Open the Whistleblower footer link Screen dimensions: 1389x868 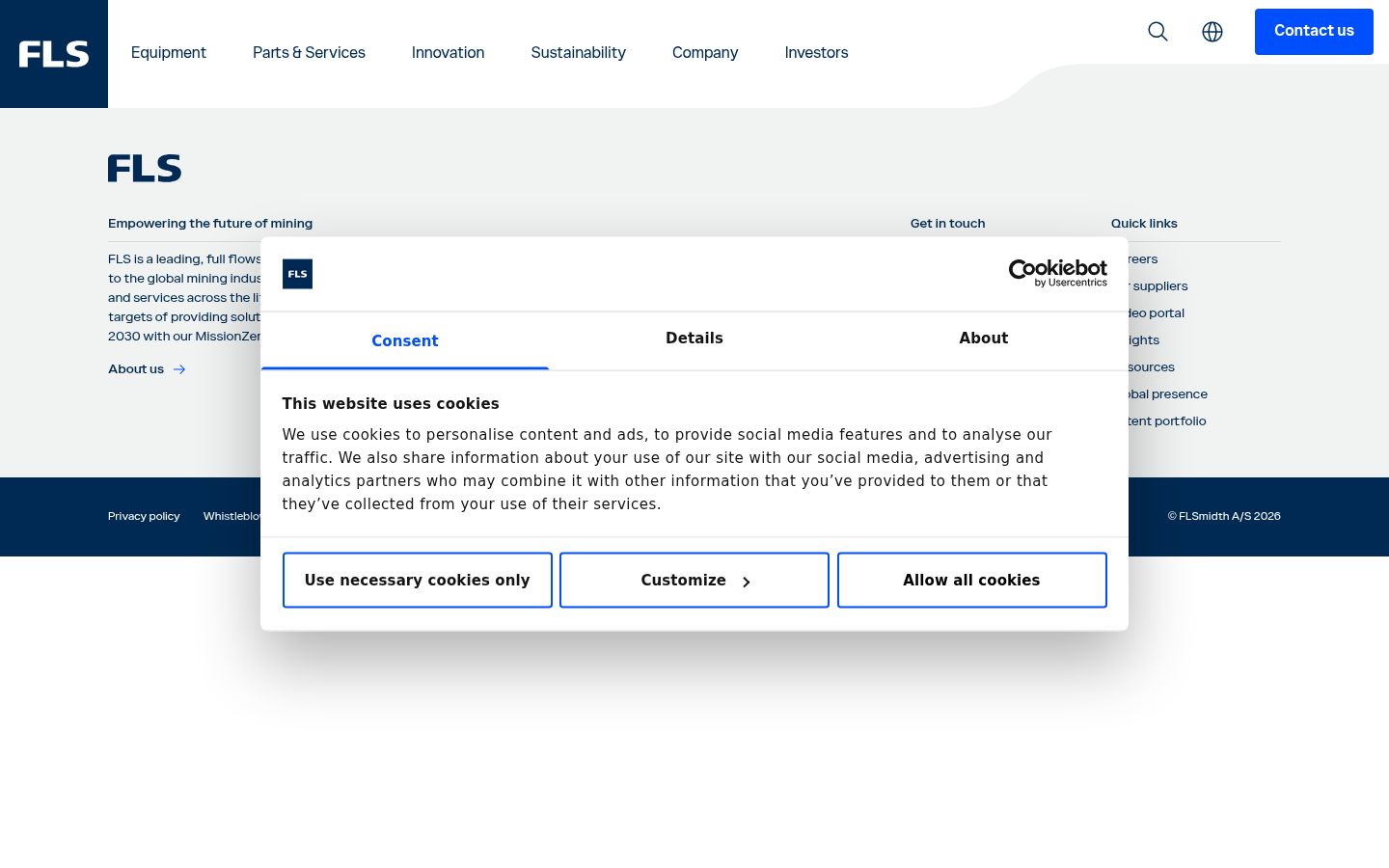coord(232,516)
